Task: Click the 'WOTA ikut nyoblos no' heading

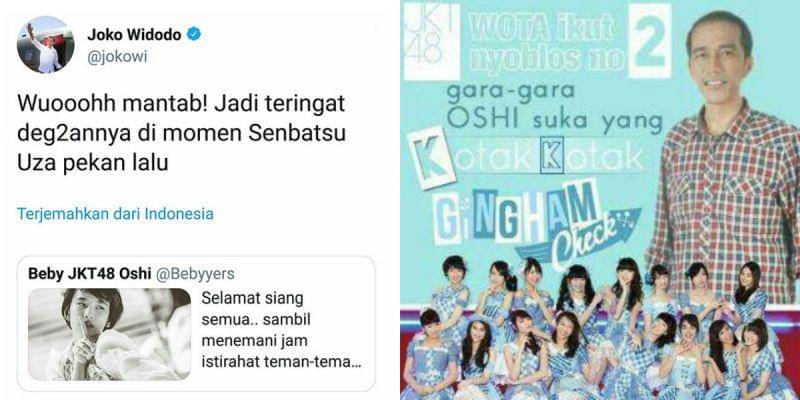Action: pos(544,47)
